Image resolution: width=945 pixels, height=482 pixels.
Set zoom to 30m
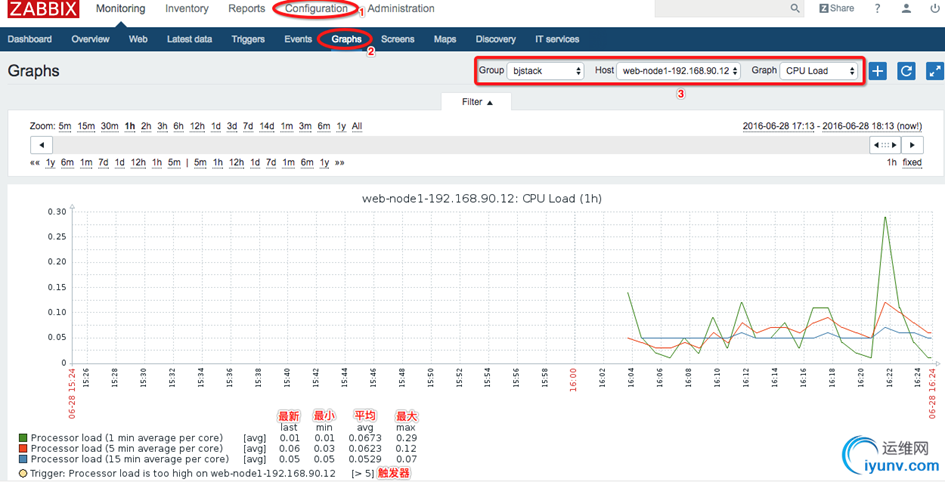pos(110,127)
